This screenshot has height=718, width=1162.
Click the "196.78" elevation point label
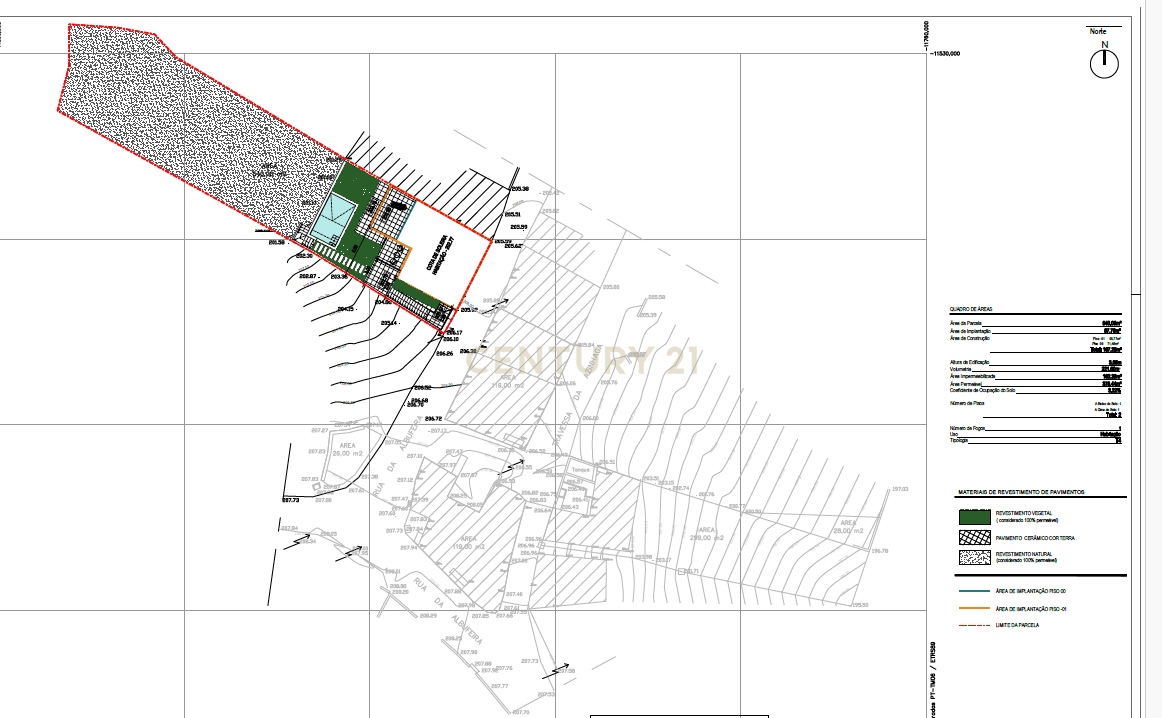(x=880, y=551)
